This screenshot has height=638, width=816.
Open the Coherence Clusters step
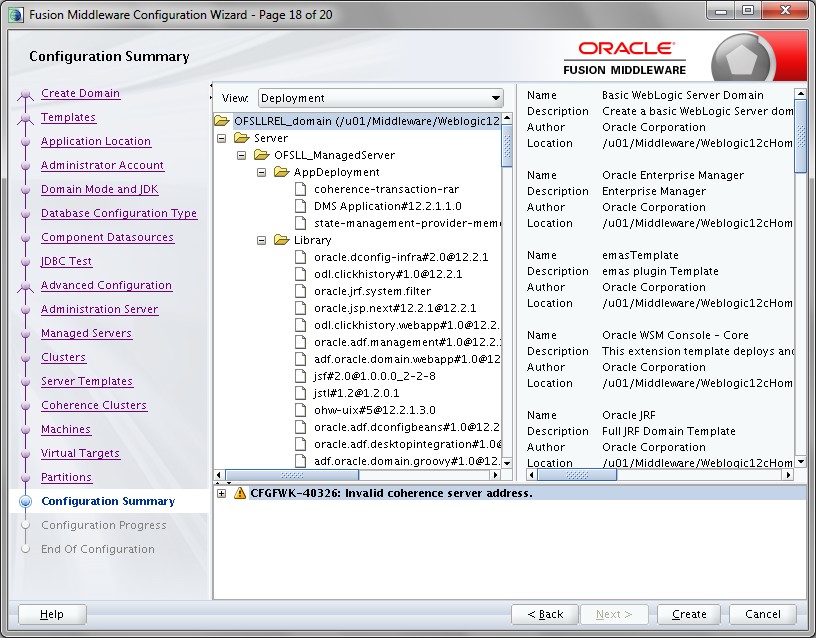pos(94,404)
